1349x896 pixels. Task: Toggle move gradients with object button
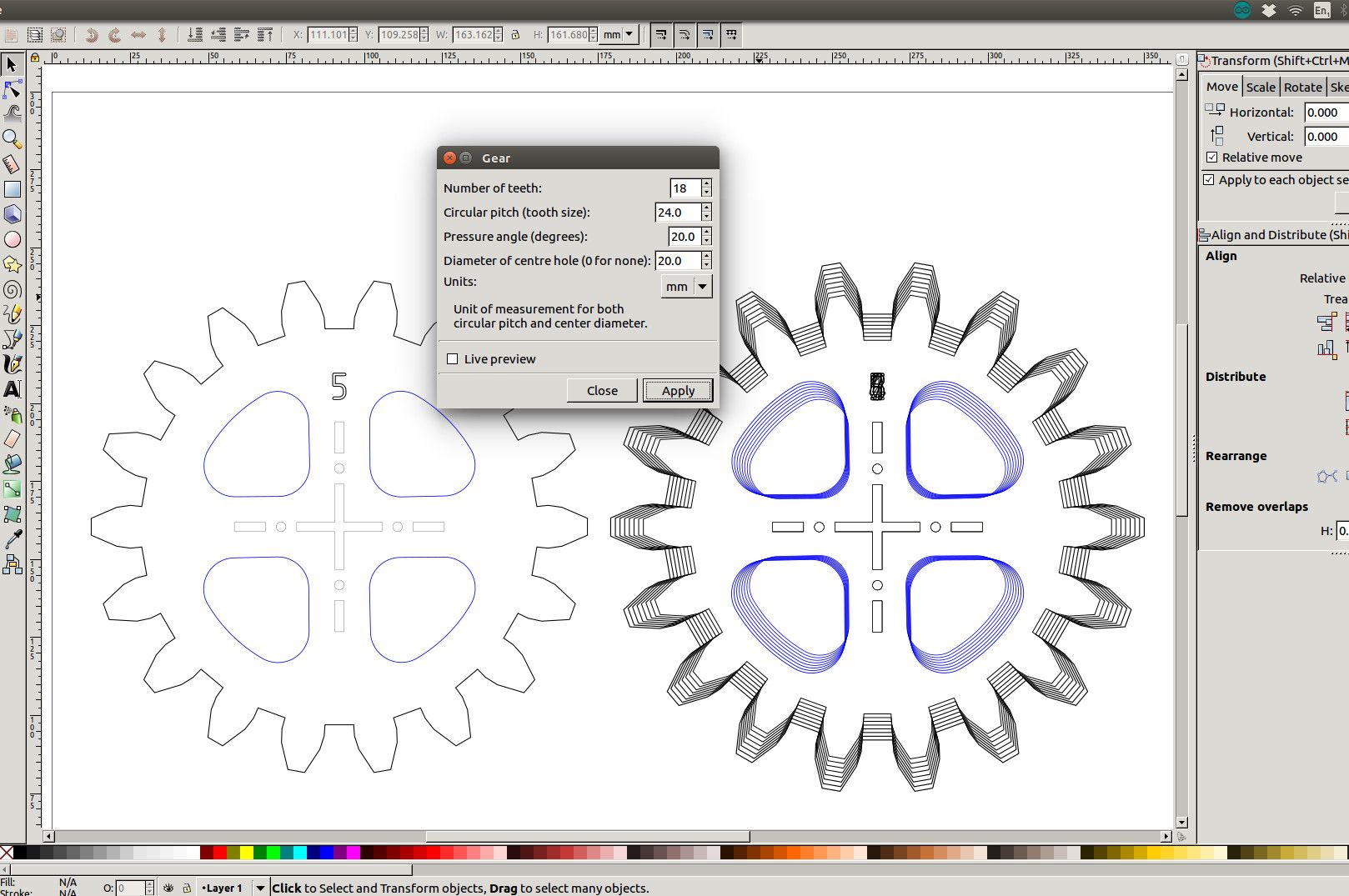pyautogui.click(x=708, y=35)
